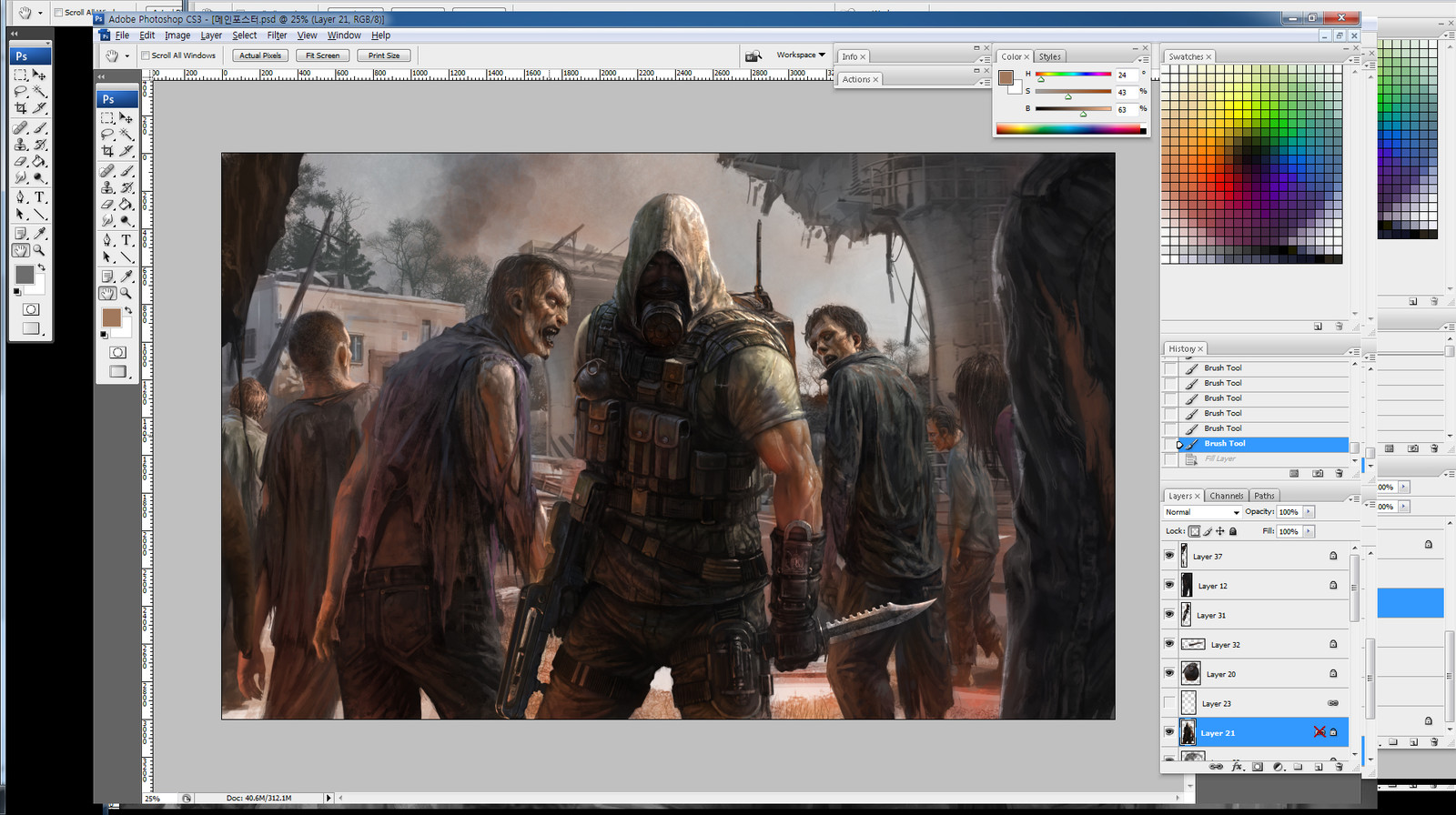Delete layer with the Layers panel trash icon
This screenshot has height=815, width=1456.
[x=1339, y=767]
